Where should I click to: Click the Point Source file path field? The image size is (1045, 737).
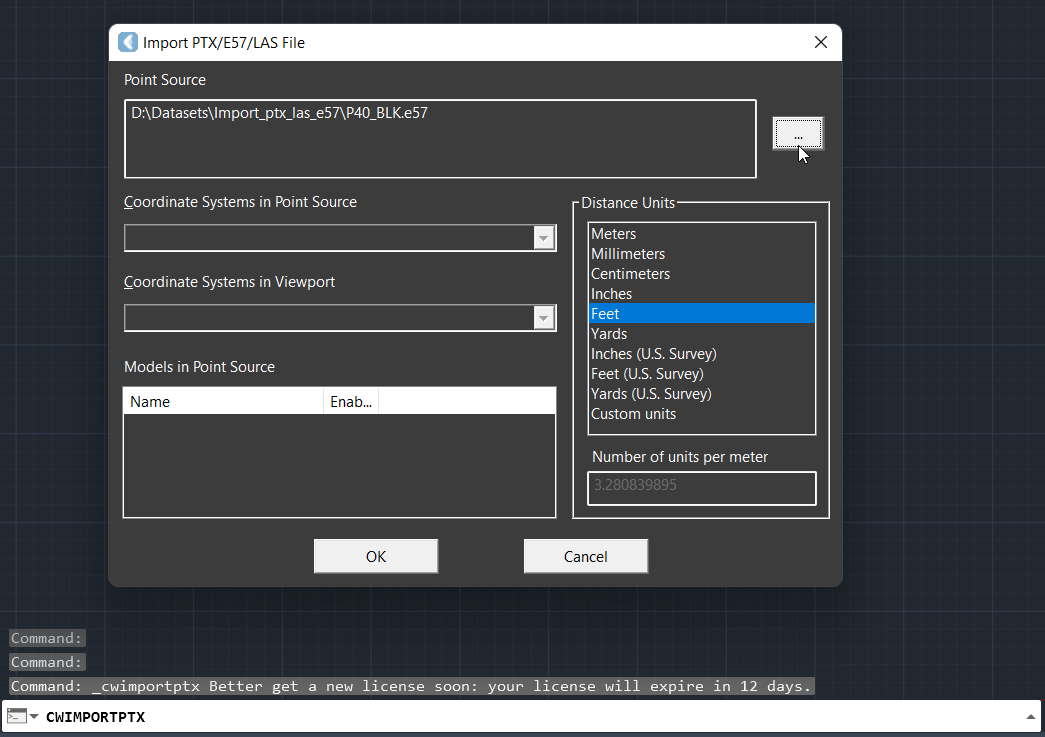pyautogui.click(x=440, y=138)
